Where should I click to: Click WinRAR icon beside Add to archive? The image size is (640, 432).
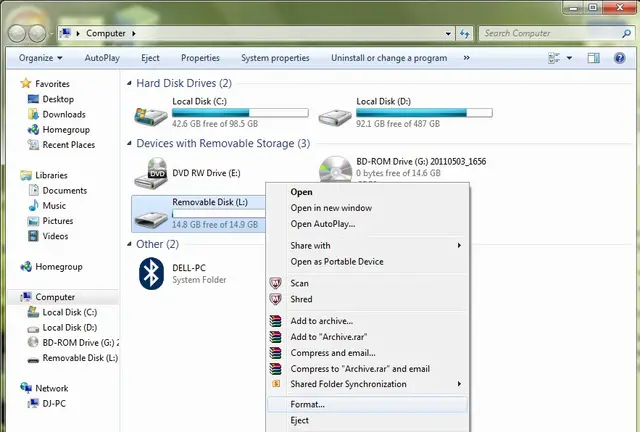(x=276, y=321)
